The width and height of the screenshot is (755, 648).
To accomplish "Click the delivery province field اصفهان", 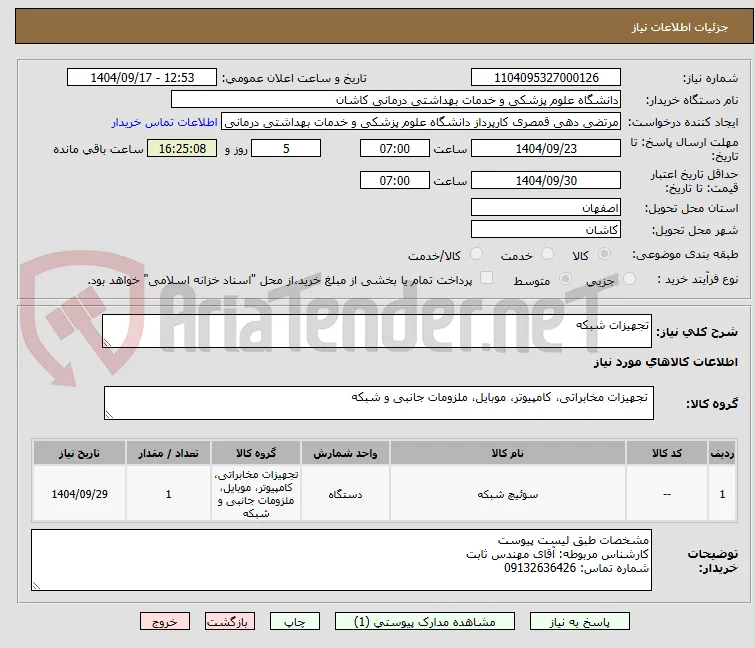I will point(546,207).
